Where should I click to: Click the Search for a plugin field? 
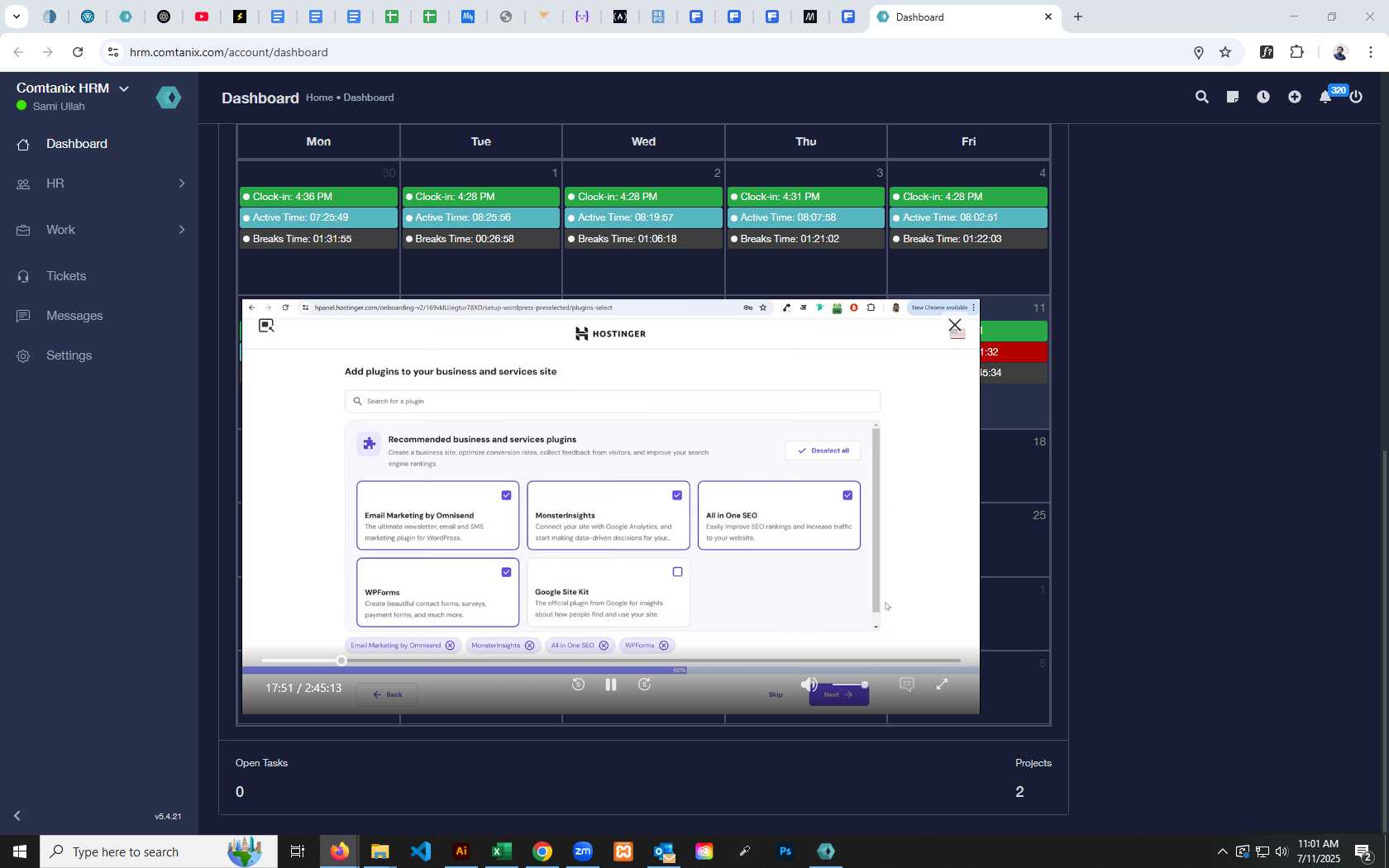point(612,401)
